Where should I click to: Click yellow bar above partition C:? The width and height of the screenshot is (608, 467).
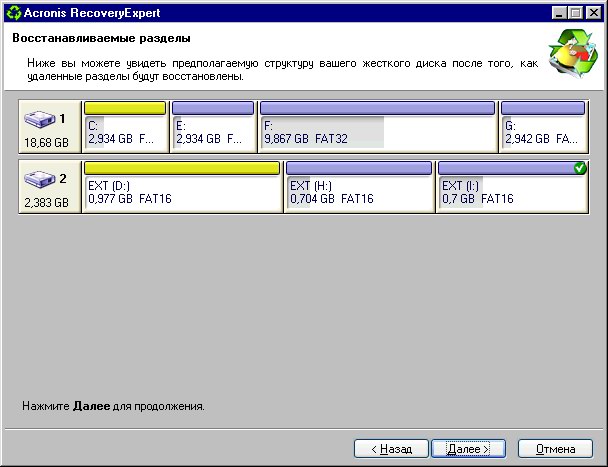[x=125, y=108]
